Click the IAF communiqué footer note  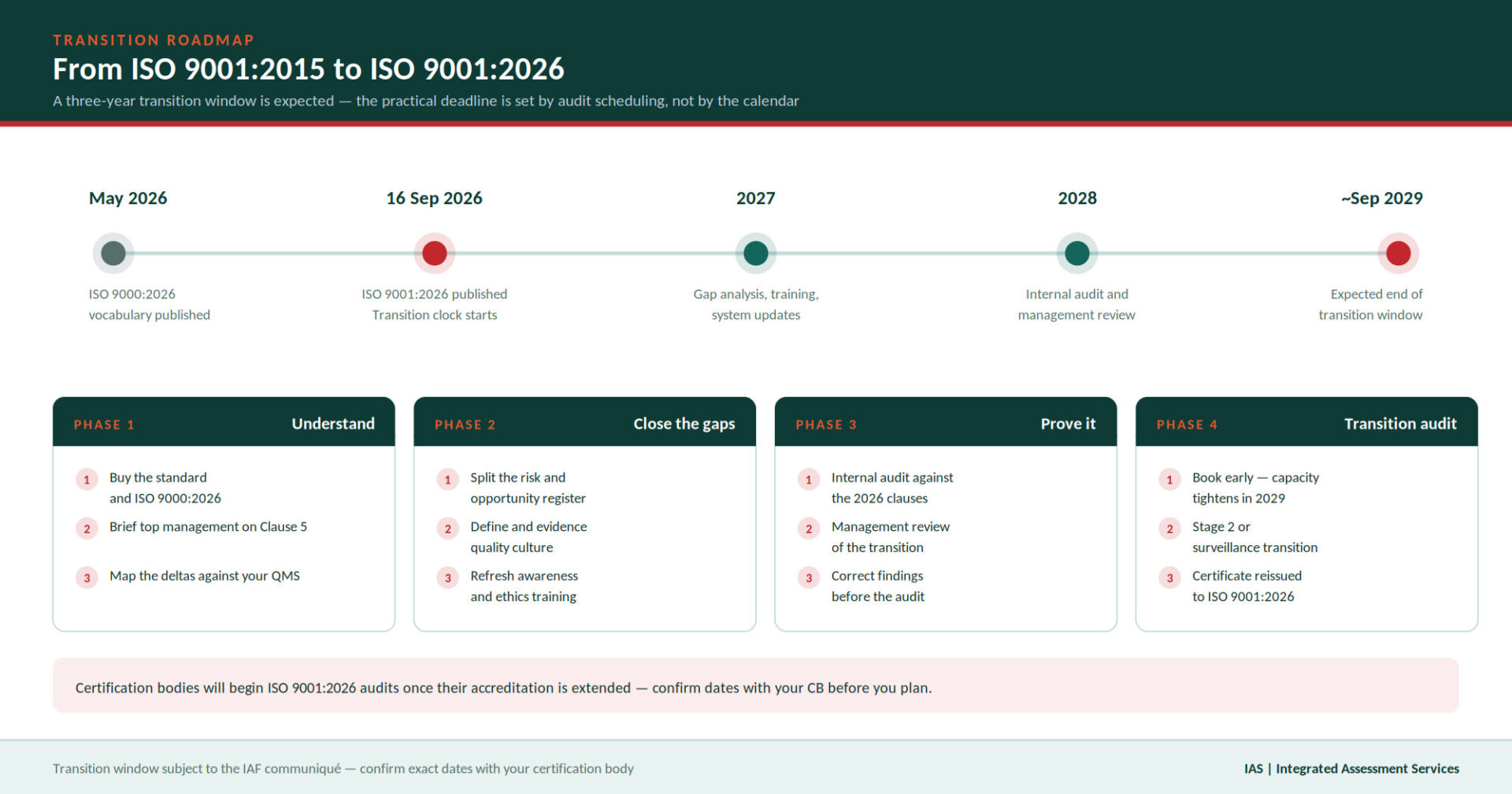(343, 768)
